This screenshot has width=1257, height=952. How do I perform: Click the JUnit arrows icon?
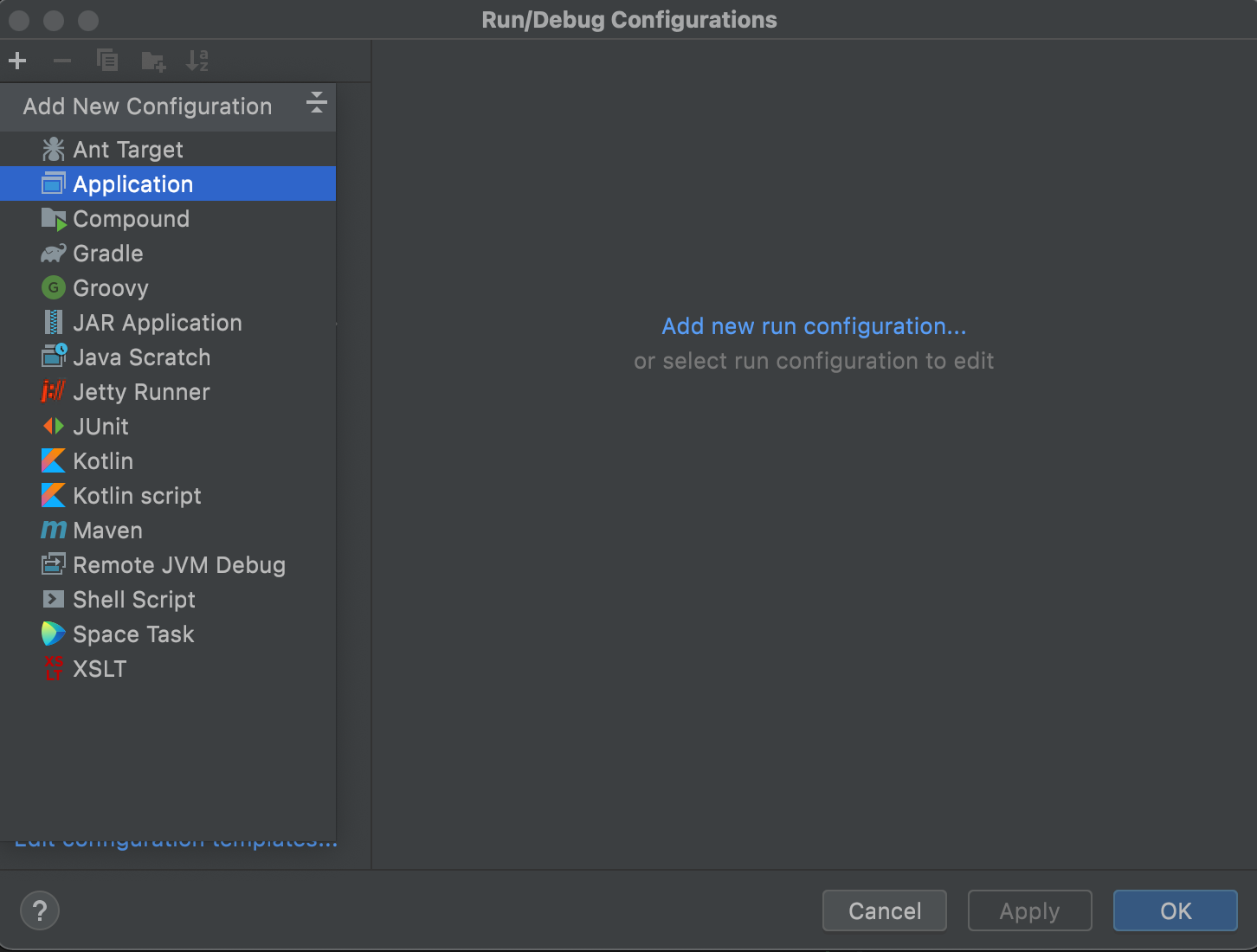(54, 426)
